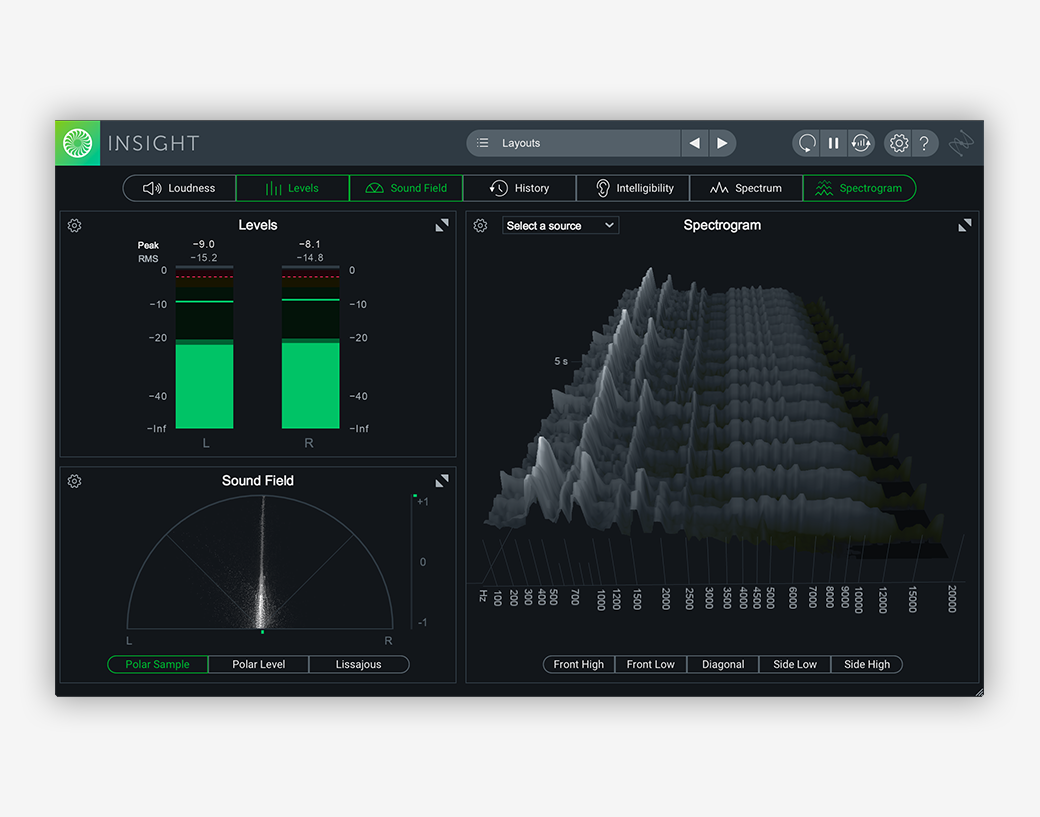Click the 5 s time marker

pos(561,361)
